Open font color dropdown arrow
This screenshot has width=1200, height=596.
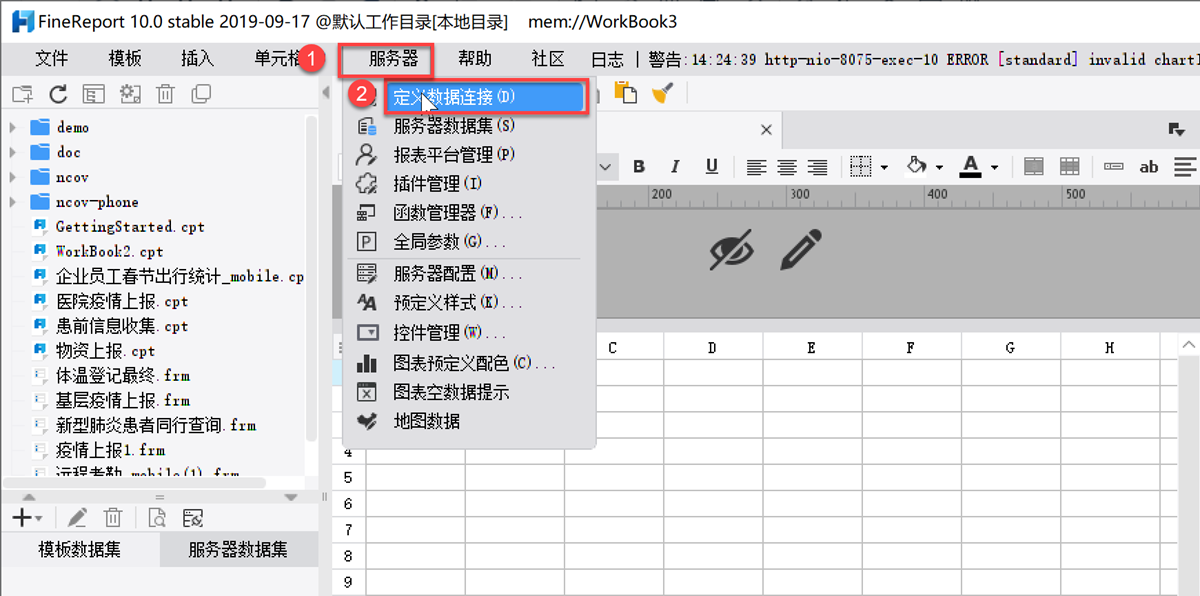(994, 168)
